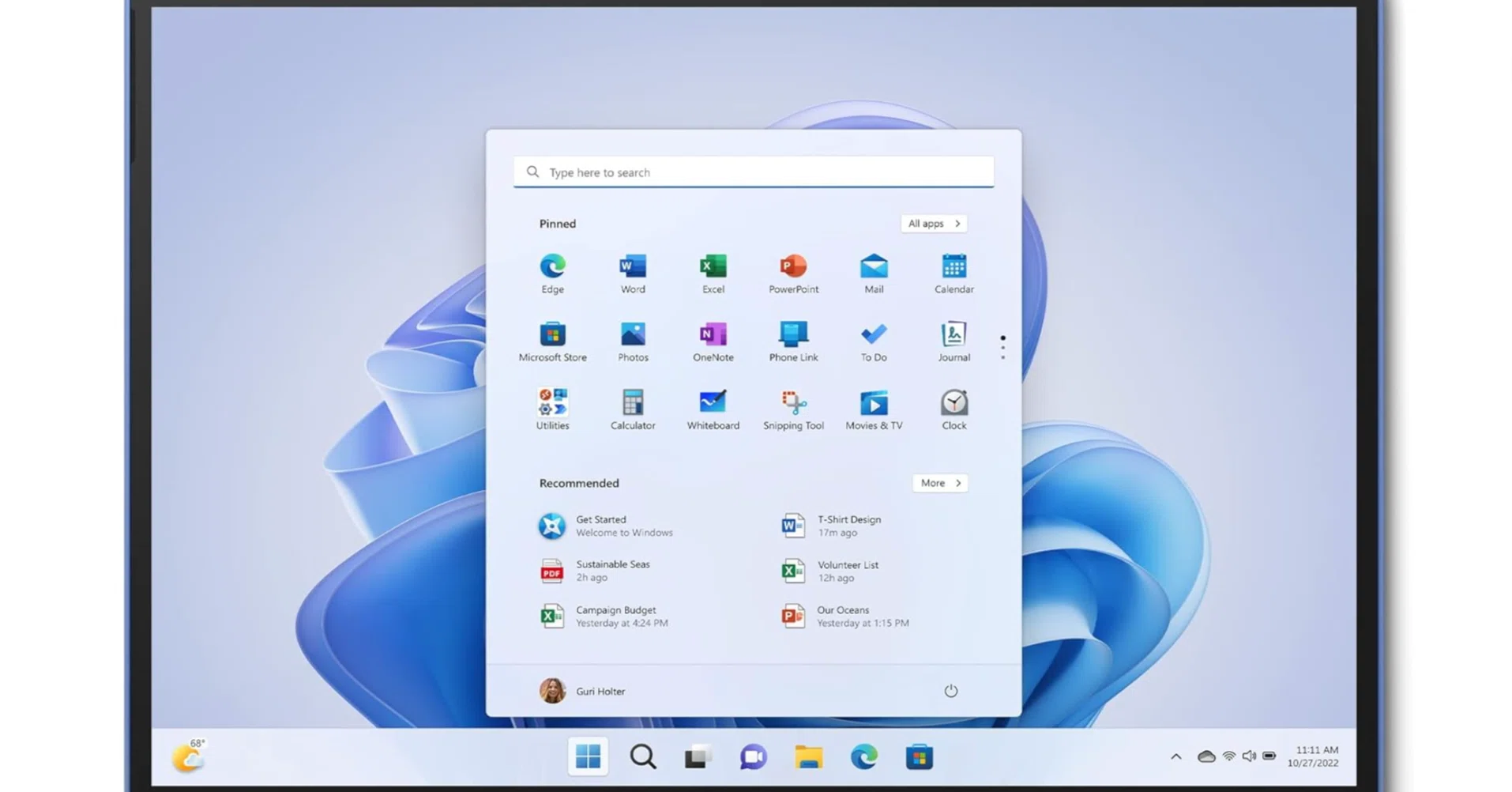
Task: Click the Windows Start button on taskbar
Action: 588,757
